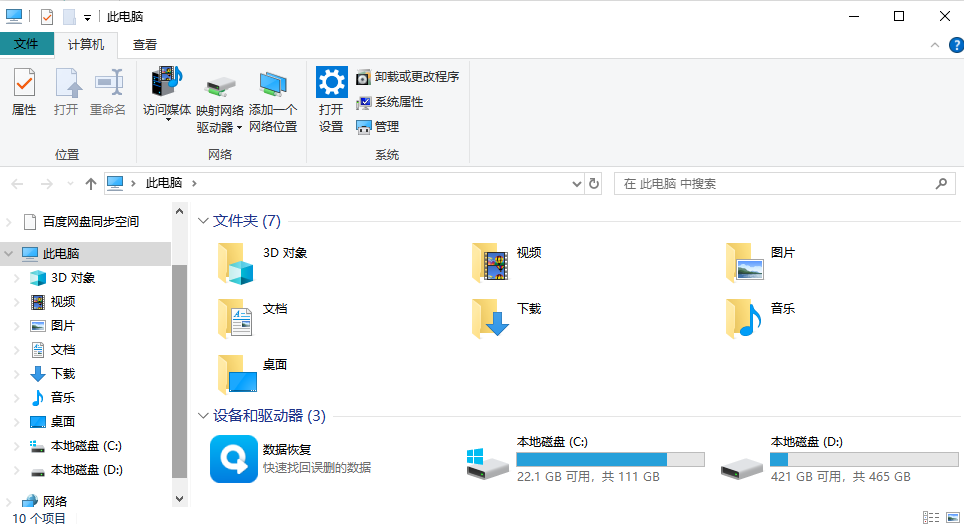Viewport: 964px width, 529px height.
Task: Click 系统属性 in ribbon
Action: click(x=389, y=102)
